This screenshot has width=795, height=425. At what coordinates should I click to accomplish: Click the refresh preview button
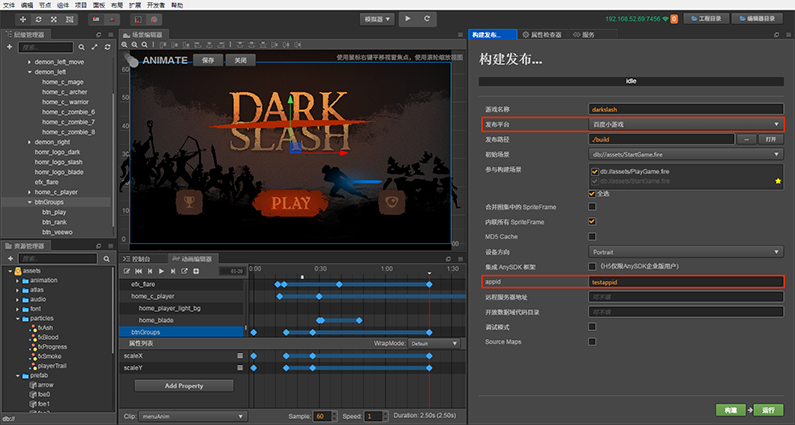429,19
